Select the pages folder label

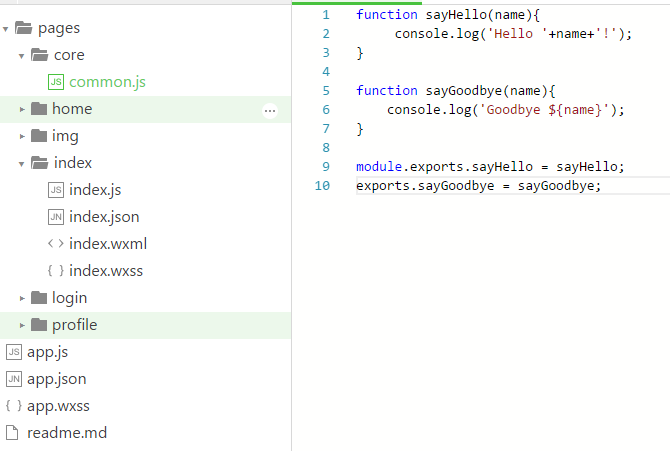click(59, 28)
